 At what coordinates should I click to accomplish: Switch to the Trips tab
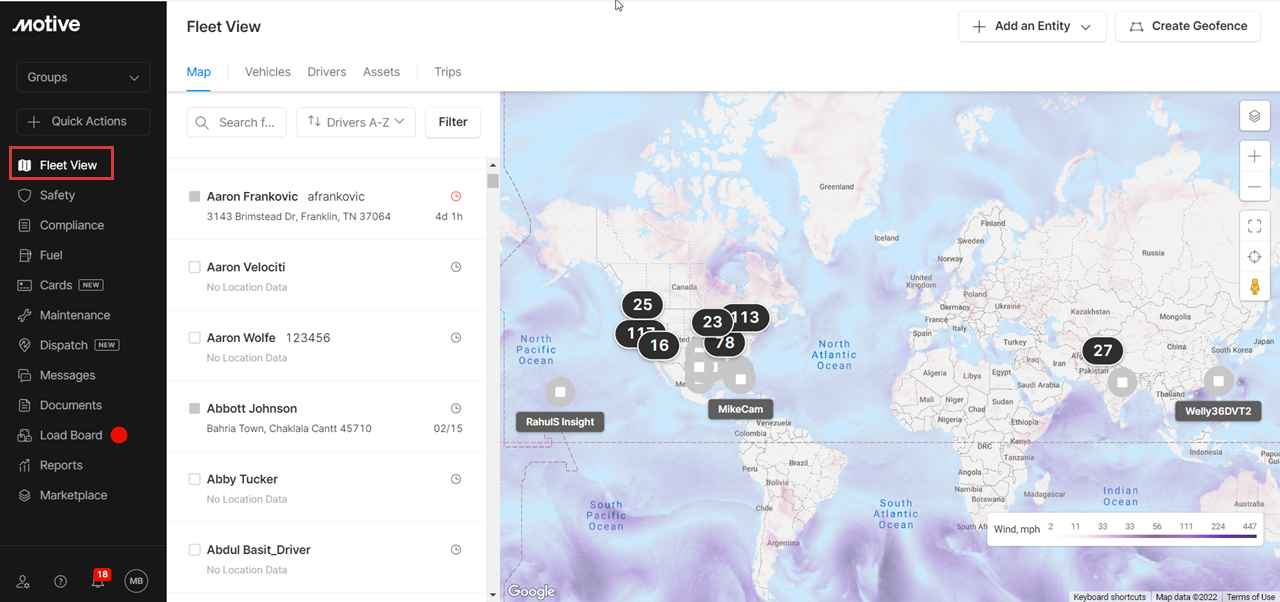click(448, 72)
